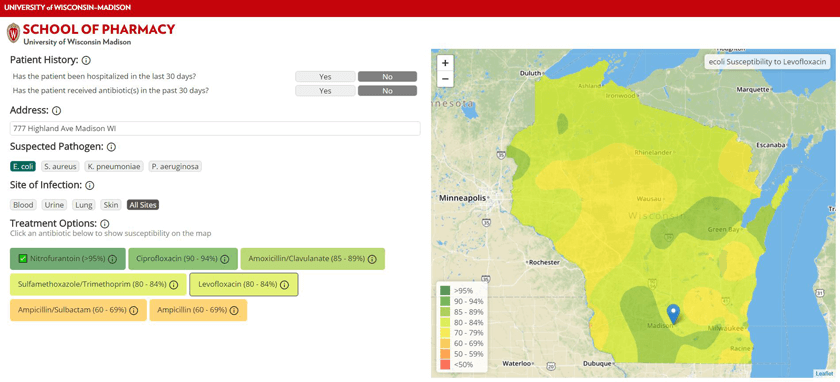
Task: Click the ecoli Susceptibility to Levofloxacin label
Action: pyautogui.click(x=768, y=62)
